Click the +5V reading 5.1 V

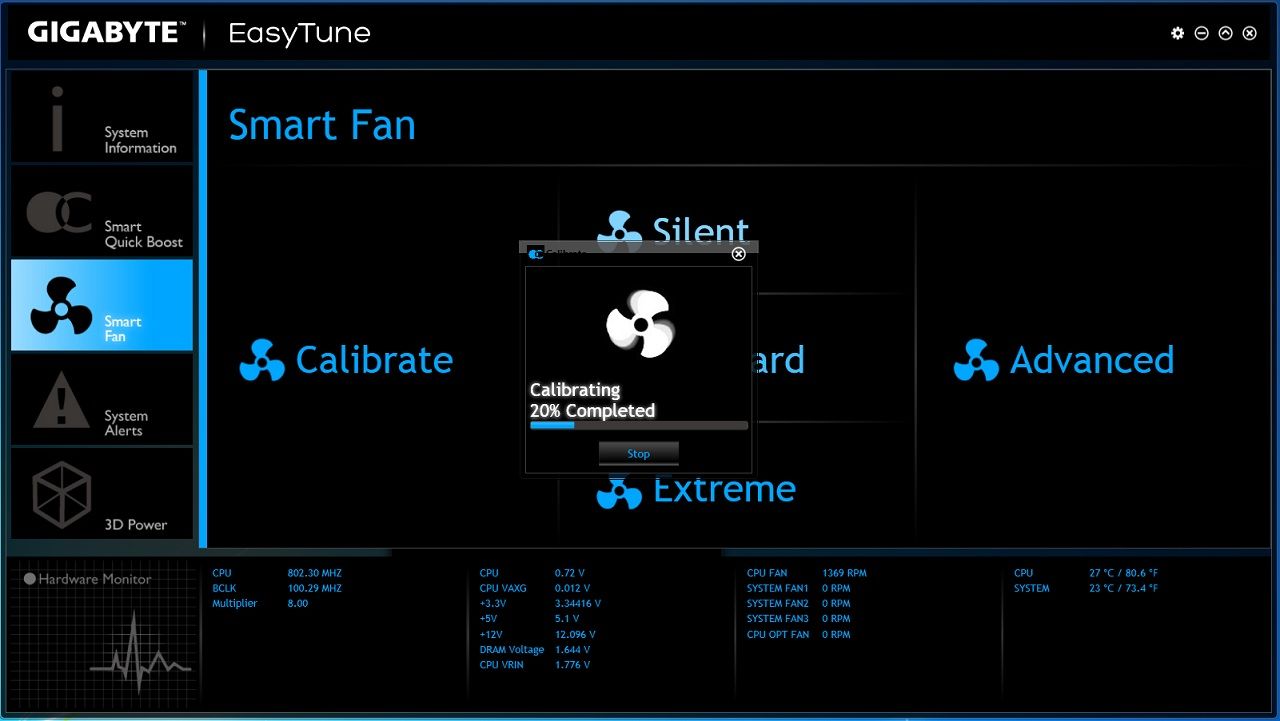pos(566,618)
